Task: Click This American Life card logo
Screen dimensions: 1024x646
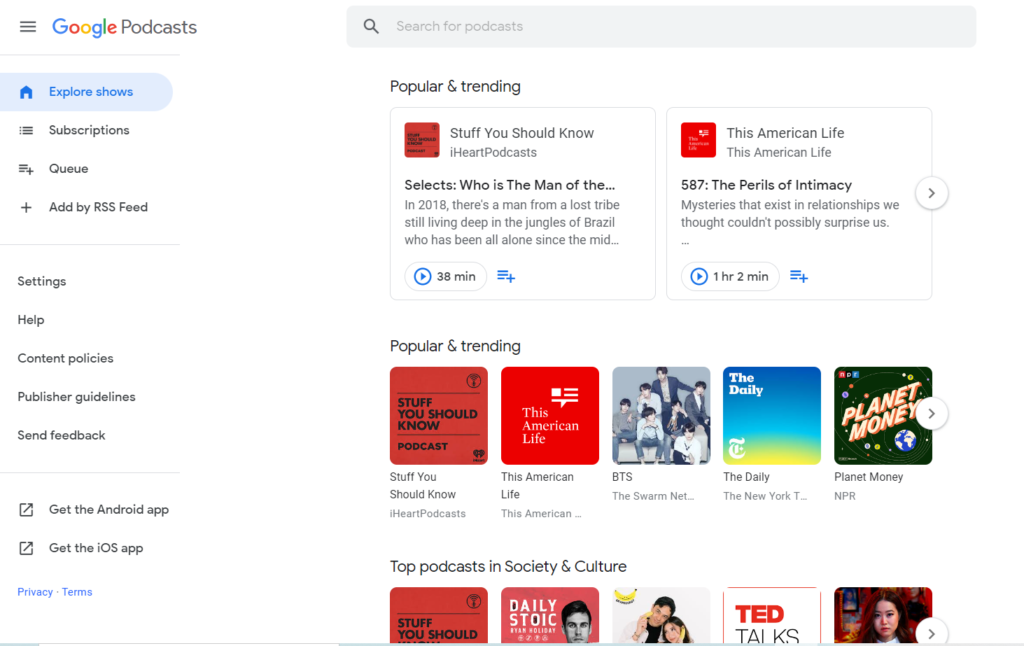Action: (698, 140)
